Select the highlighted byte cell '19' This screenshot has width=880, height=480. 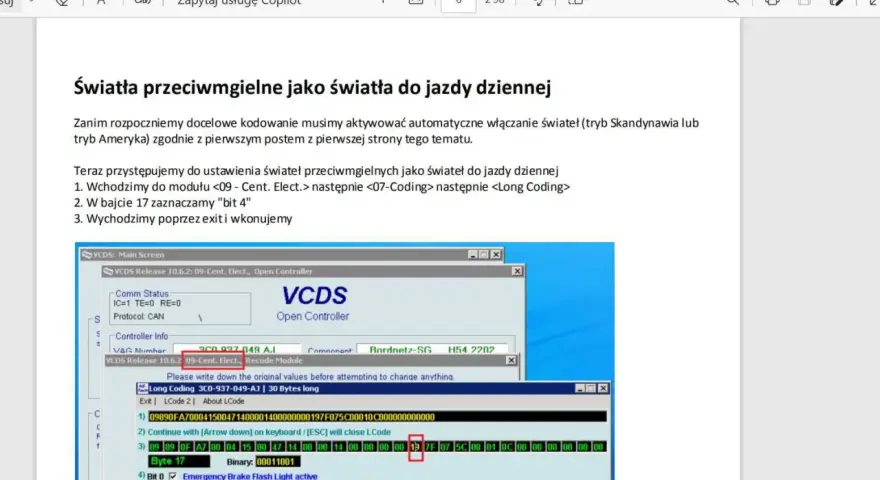click(415, 447)
